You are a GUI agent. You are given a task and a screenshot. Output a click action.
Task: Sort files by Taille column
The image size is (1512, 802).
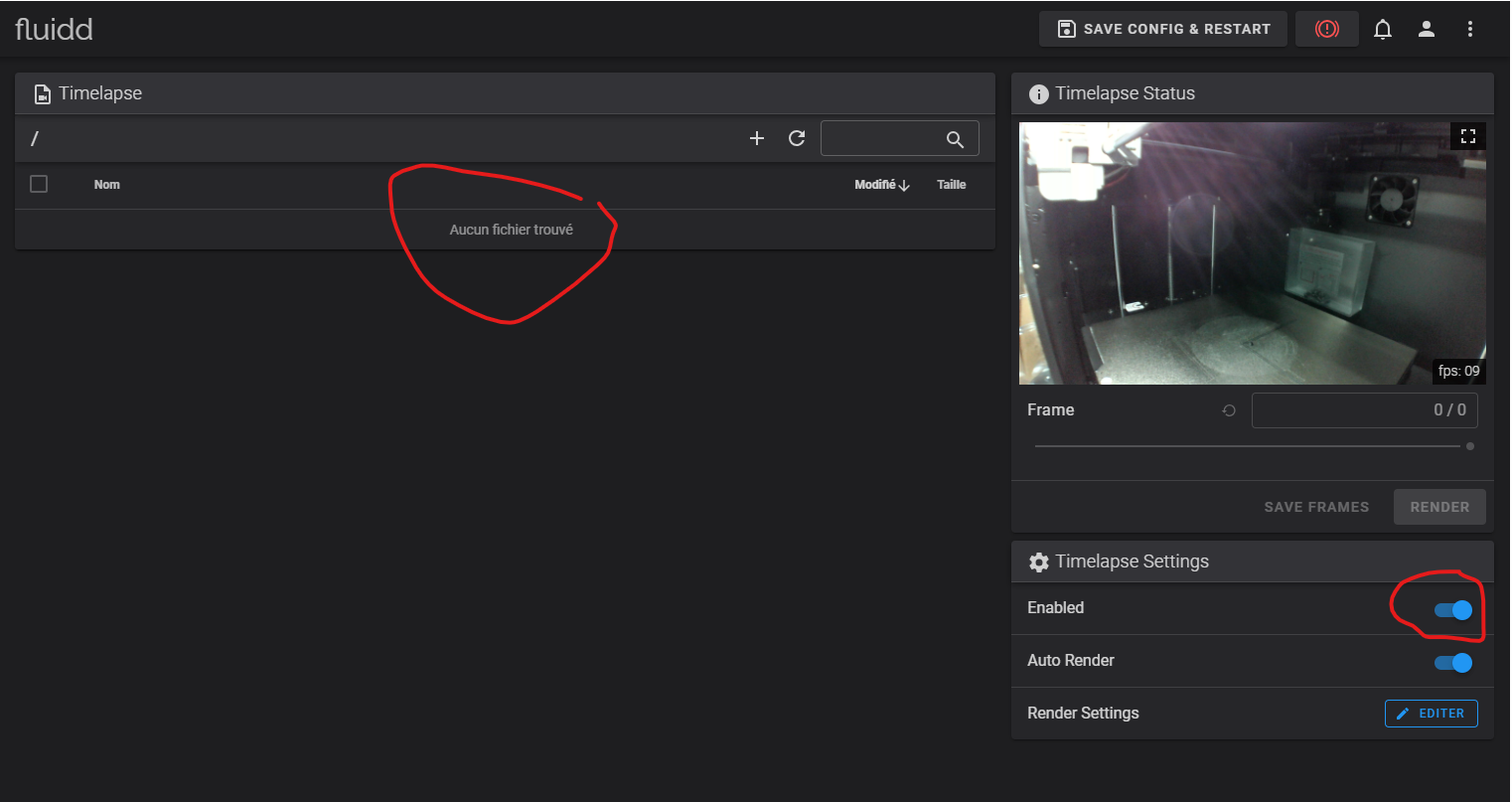pos(951,185)
